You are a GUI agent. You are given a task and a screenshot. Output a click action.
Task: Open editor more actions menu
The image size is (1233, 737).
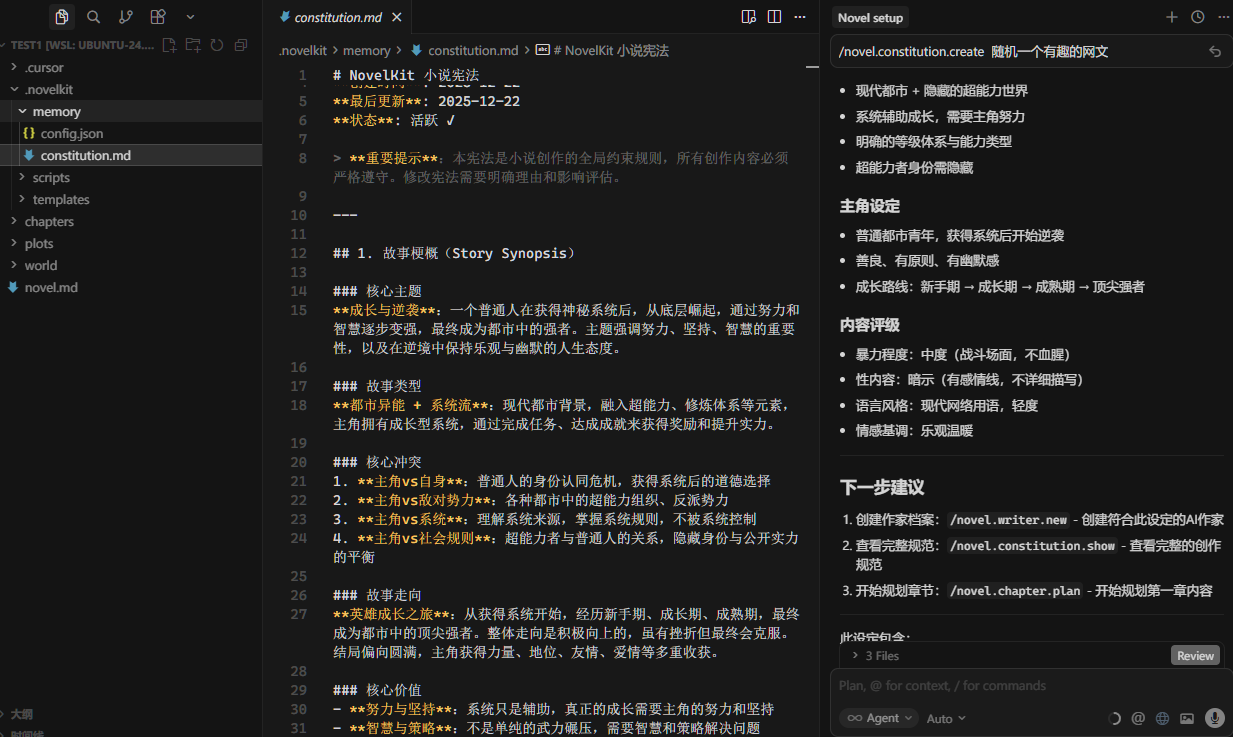click(x=800, y=17)
